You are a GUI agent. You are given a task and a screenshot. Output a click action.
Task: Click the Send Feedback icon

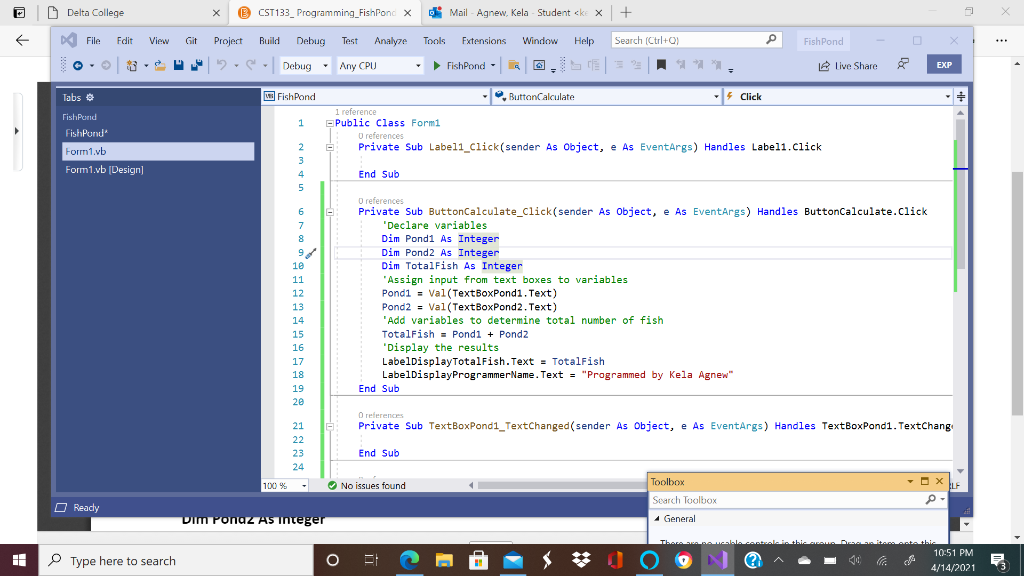(903, 65)
